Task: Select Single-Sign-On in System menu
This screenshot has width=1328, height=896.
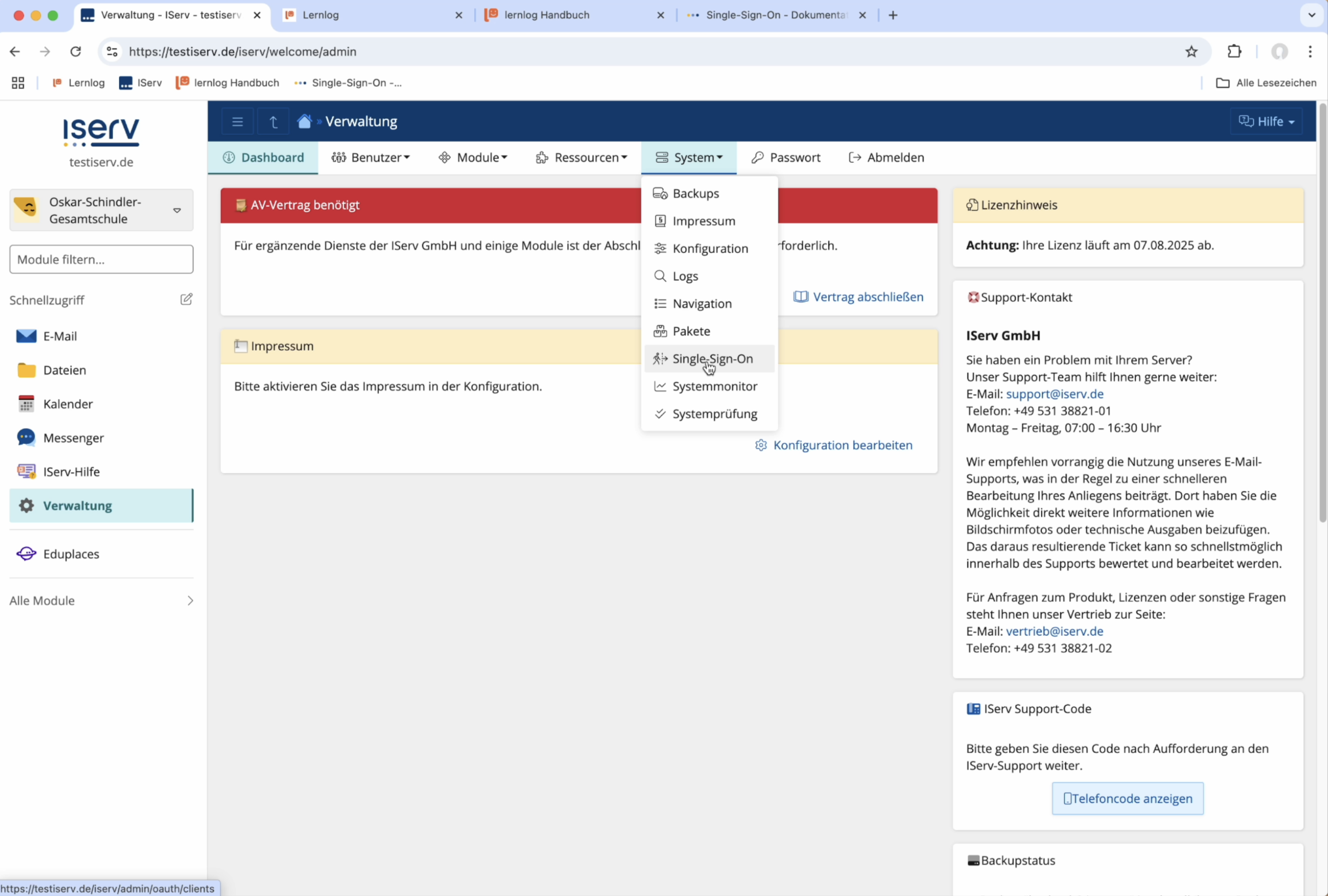Action: pos(712,359)
